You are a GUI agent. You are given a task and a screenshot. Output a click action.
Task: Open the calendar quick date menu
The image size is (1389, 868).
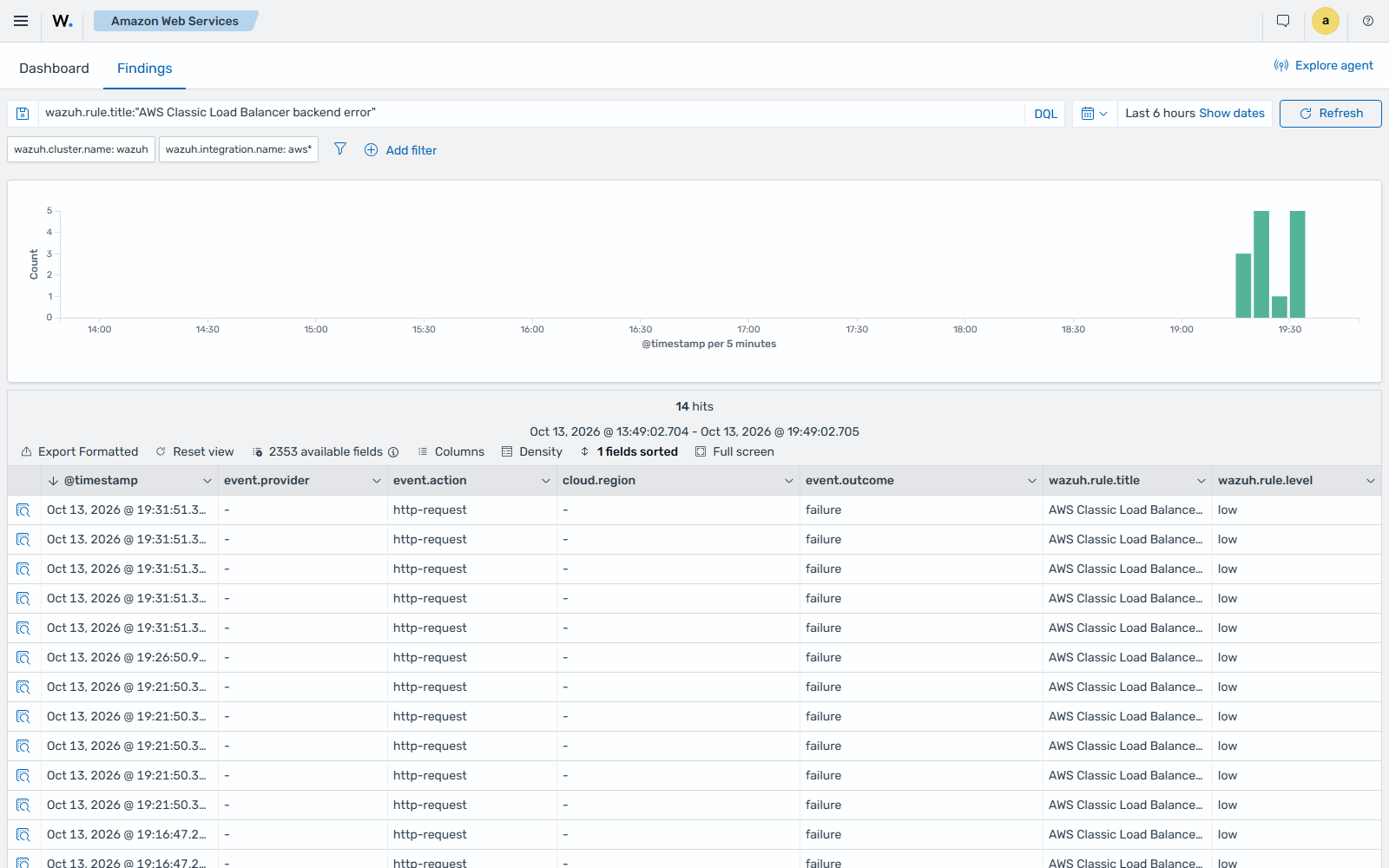(x=1094, y=114)
